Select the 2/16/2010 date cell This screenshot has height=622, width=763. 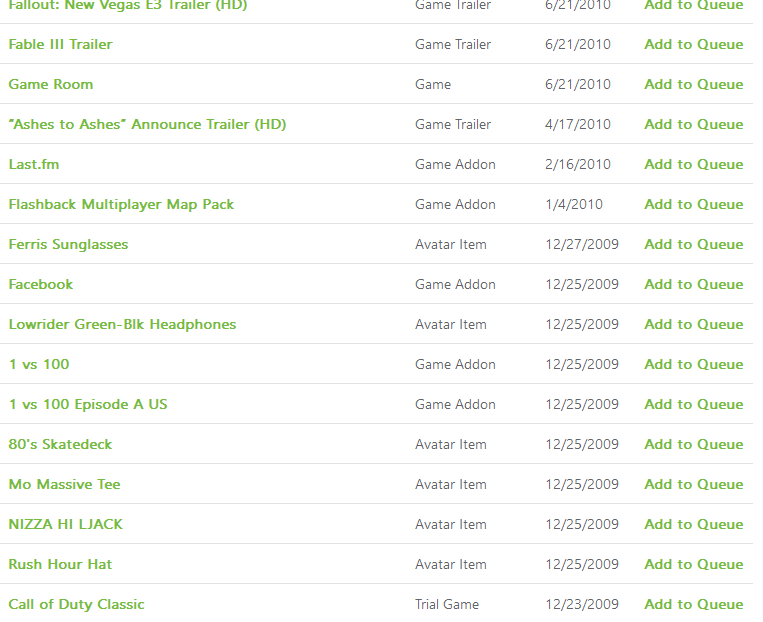pos(578,164)
